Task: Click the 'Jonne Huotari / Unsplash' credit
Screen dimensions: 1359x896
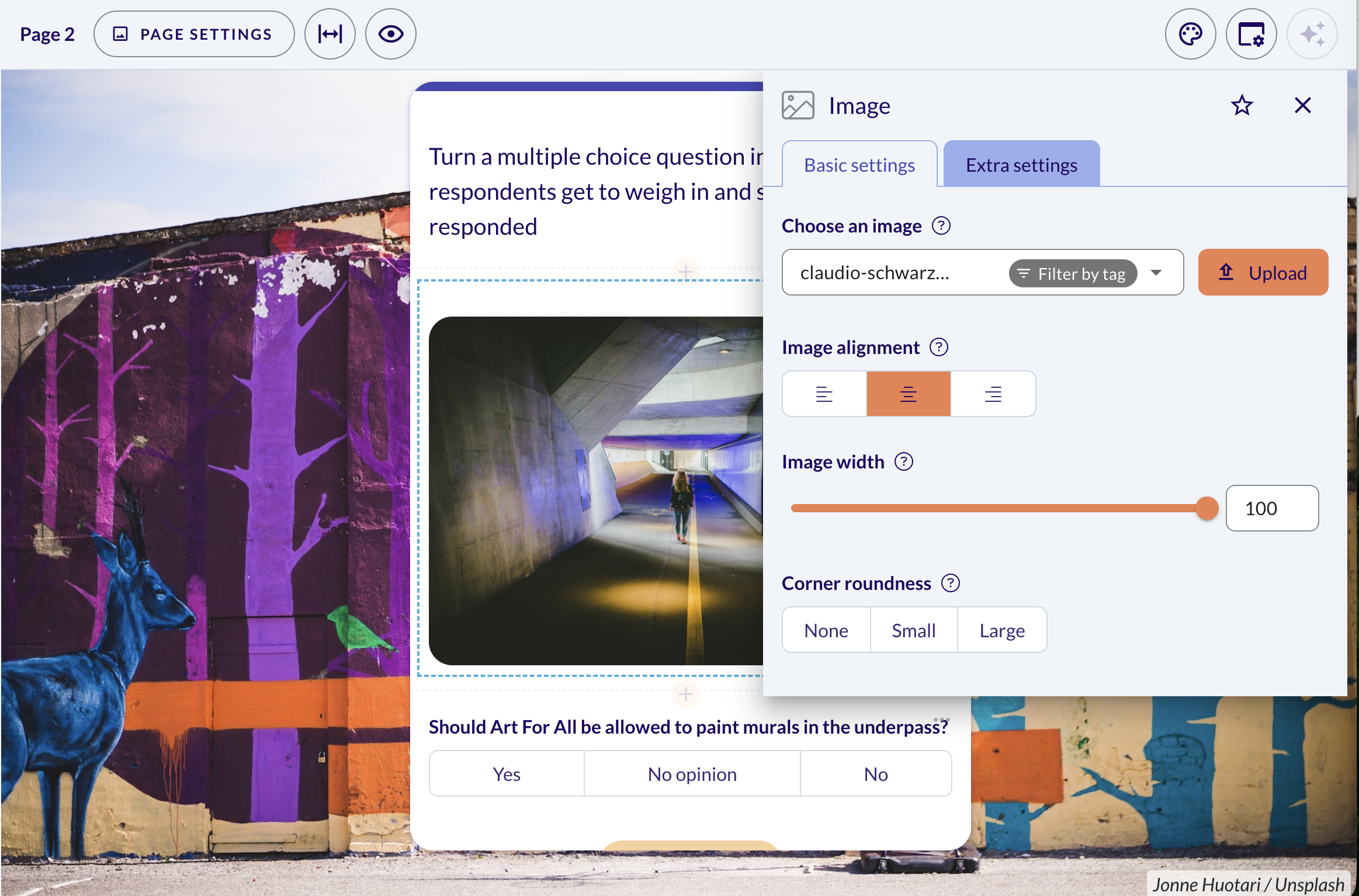Action: [1249, 884]
